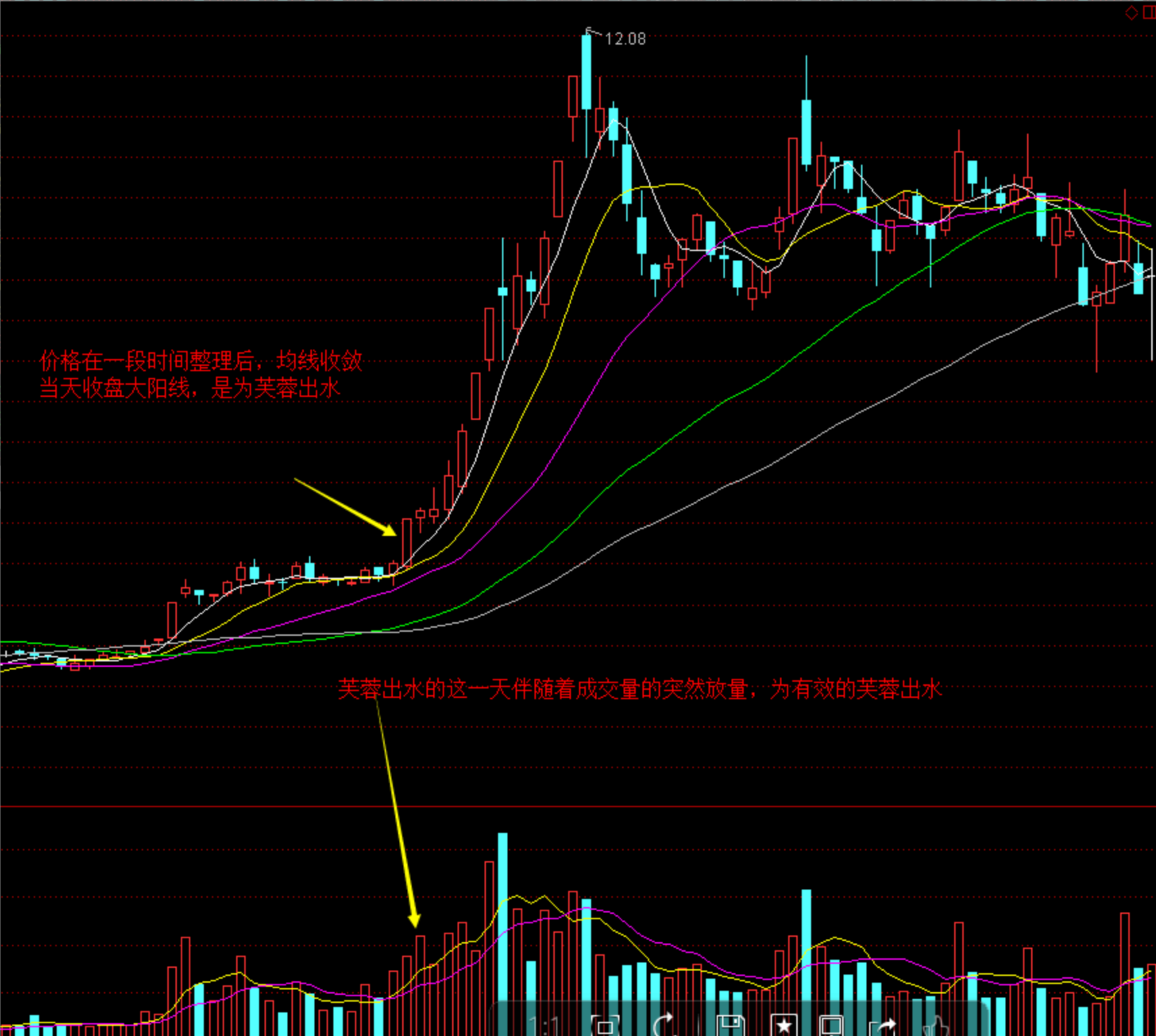Click the red diamond icon at top right

(x=1132, y=12)
